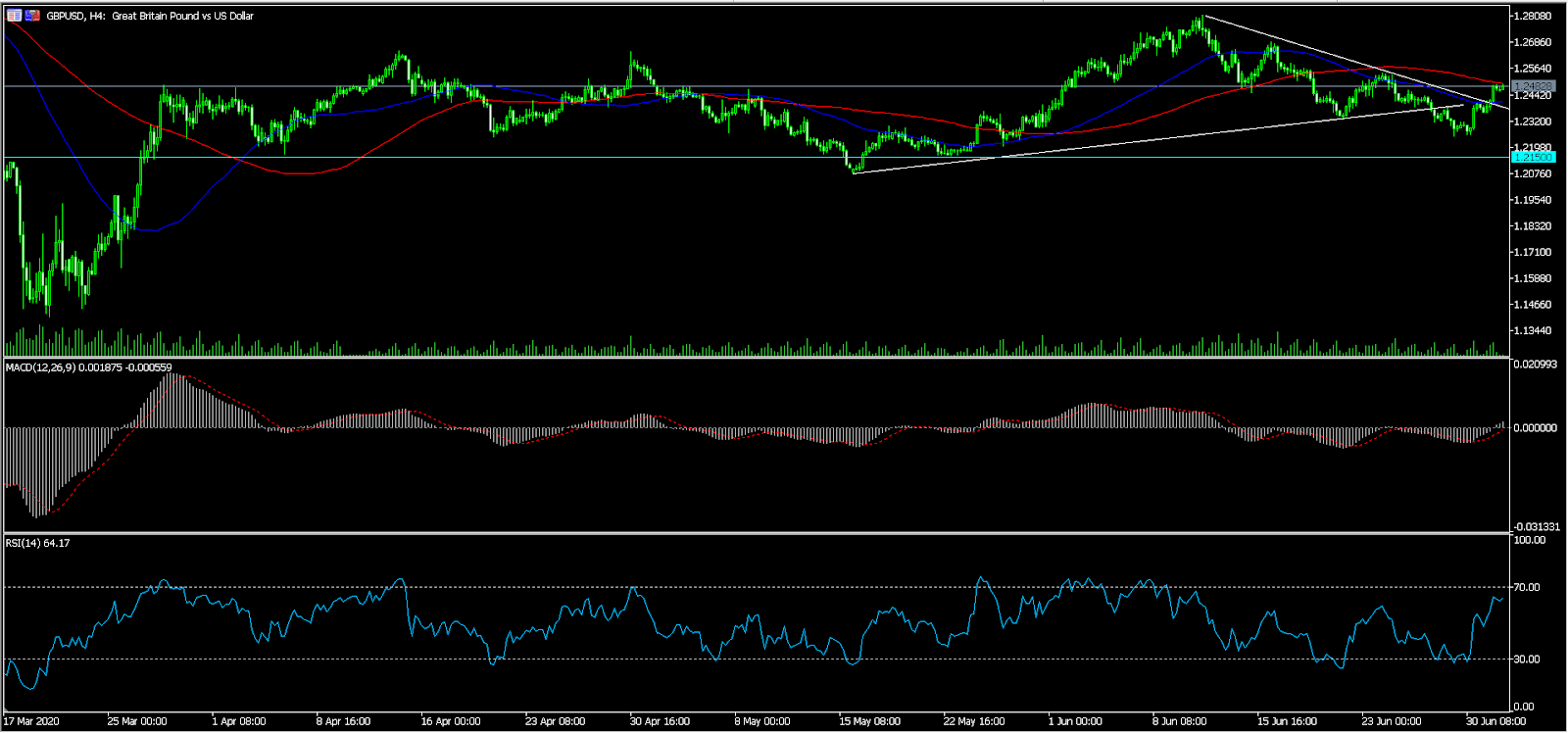The image size is (1568, 733).
Task: Click the MACD 0.000000 zero level label
Action: 1535,428
